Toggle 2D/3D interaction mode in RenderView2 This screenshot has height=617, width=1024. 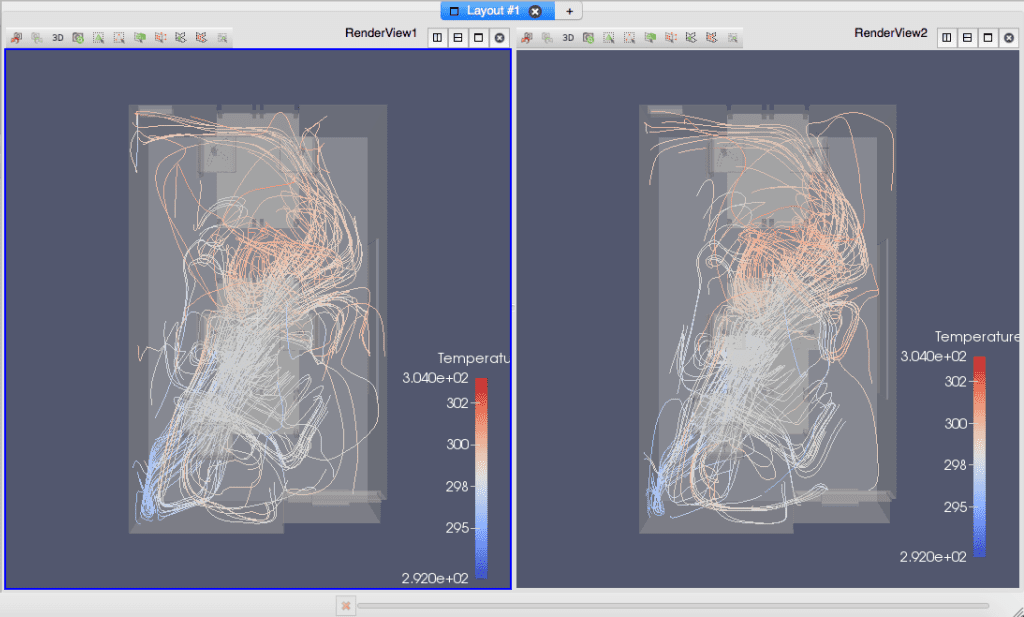[x=568, y=37]
